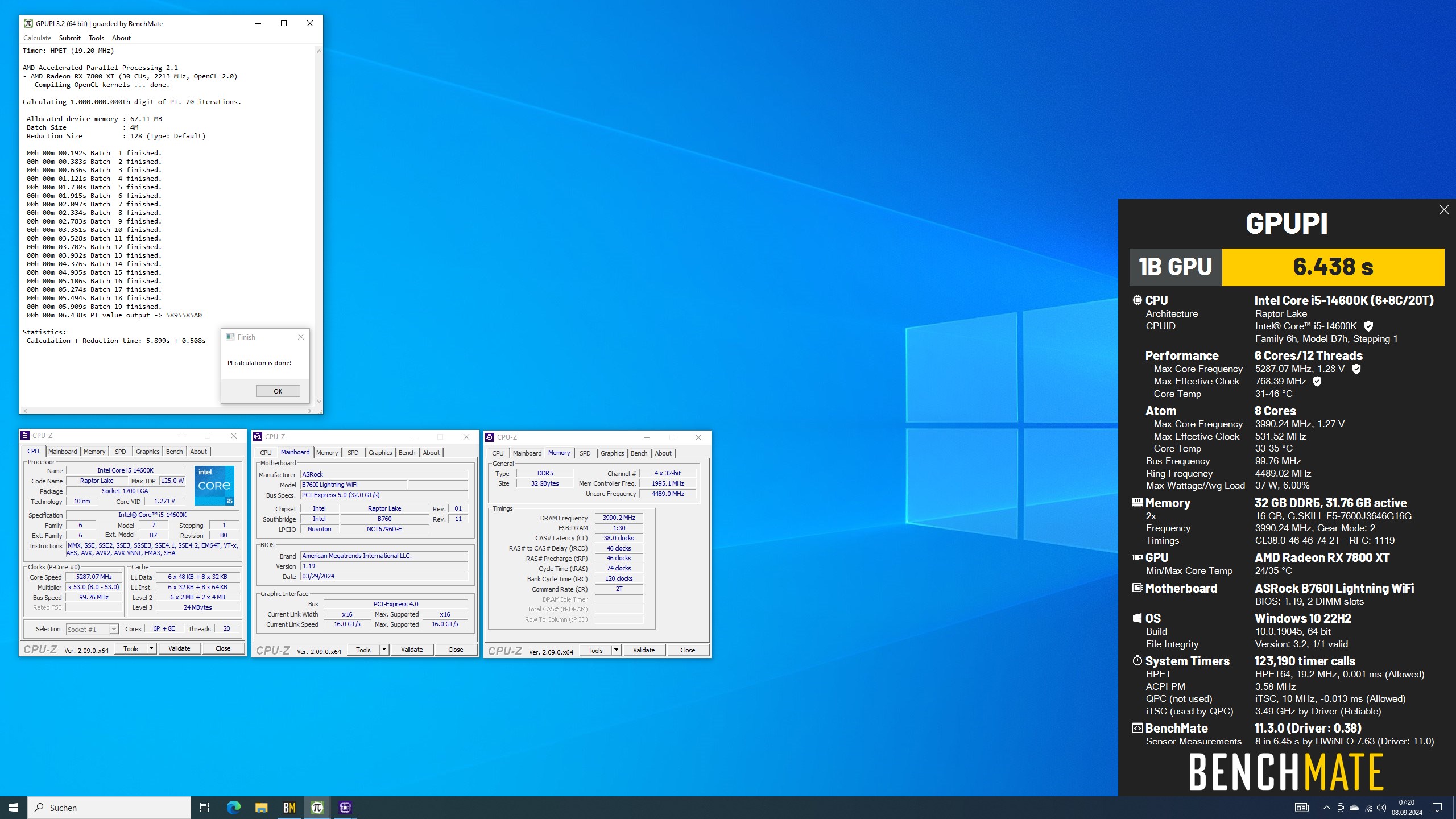Open Task View from the taskbar

click(205, 808)
